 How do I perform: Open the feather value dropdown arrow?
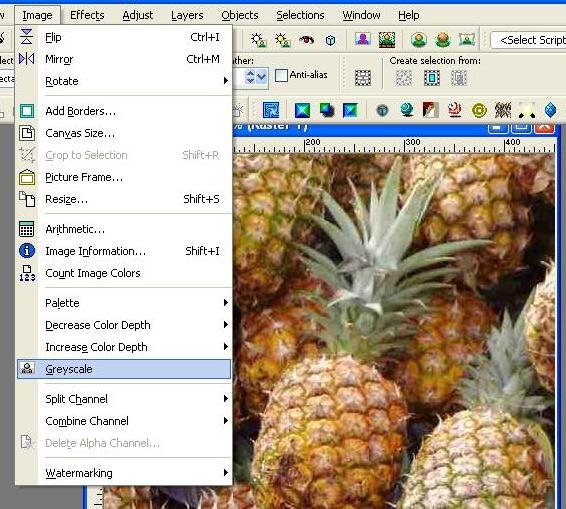coord(262,77)
